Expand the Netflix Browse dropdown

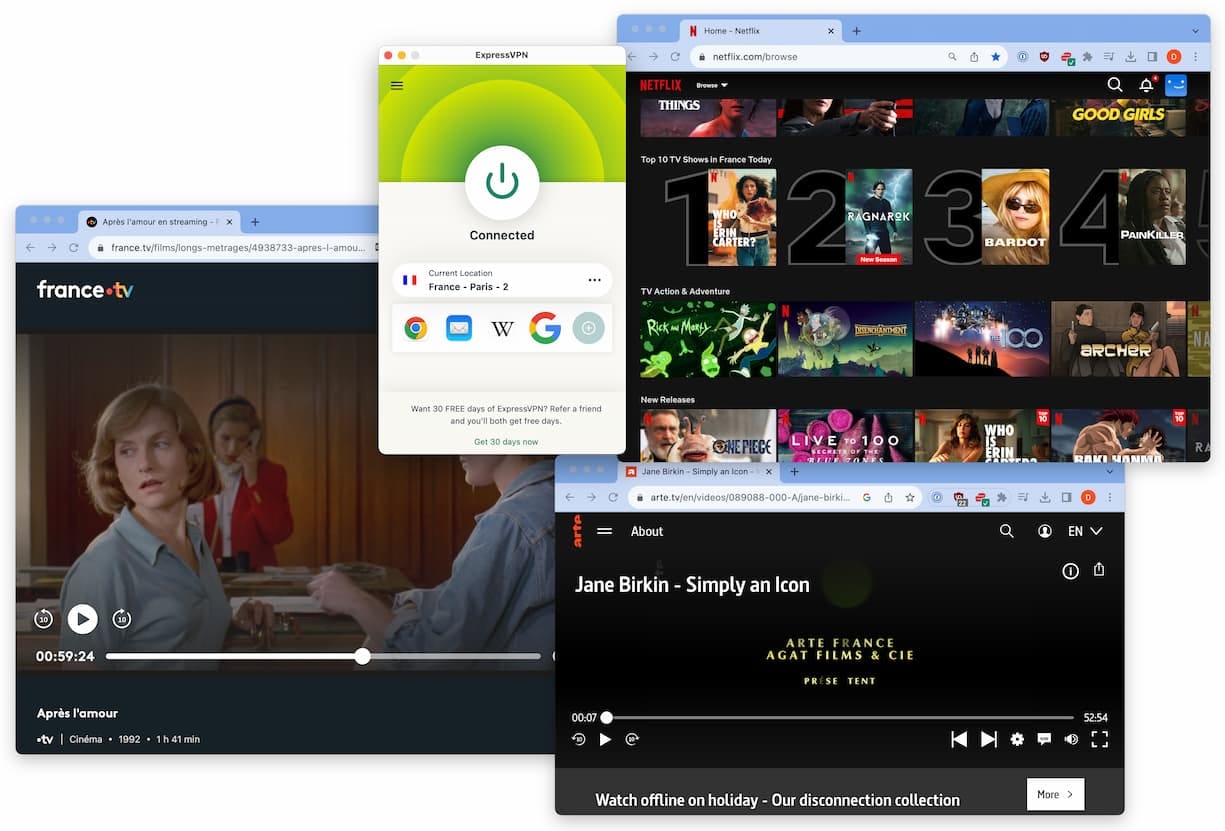click(712, 85)
